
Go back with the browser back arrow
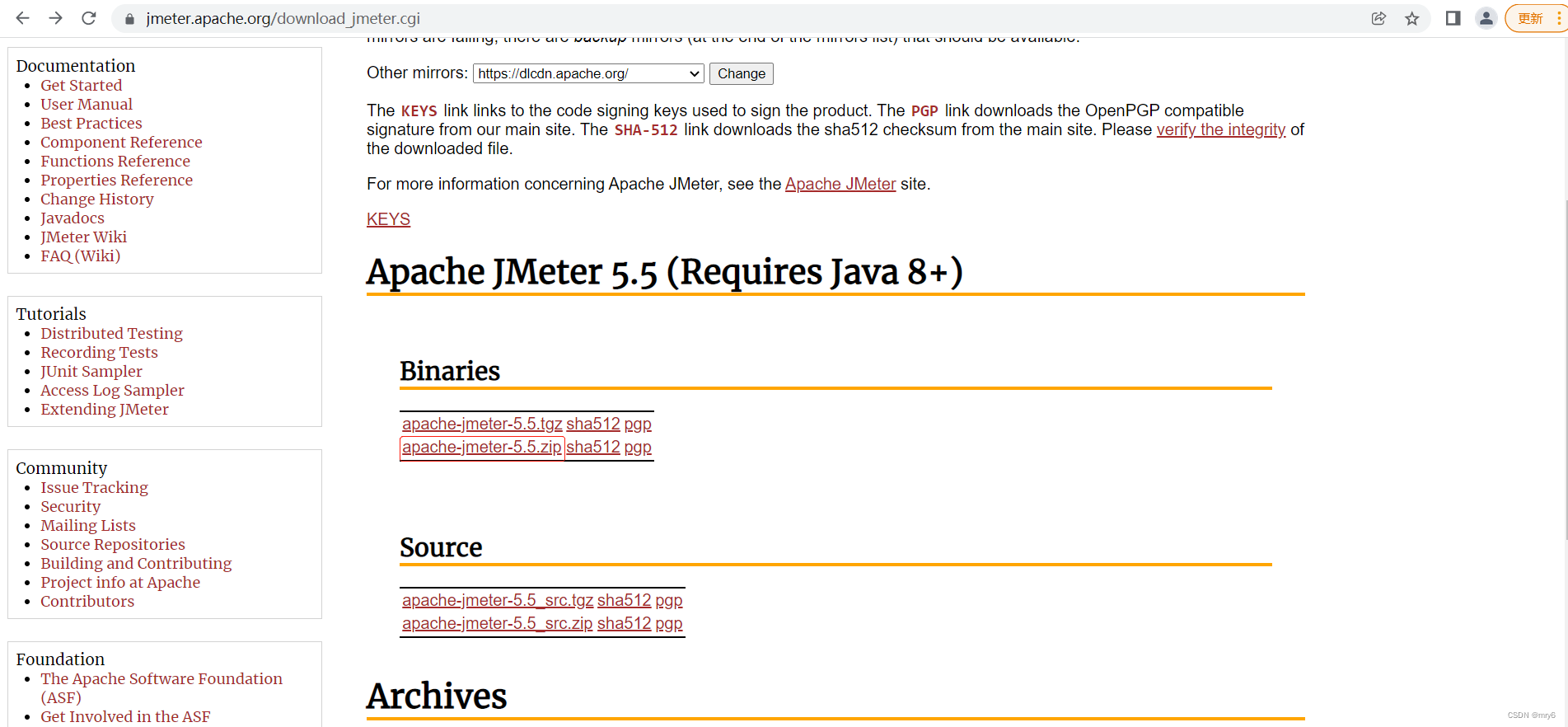pos(22,18)
